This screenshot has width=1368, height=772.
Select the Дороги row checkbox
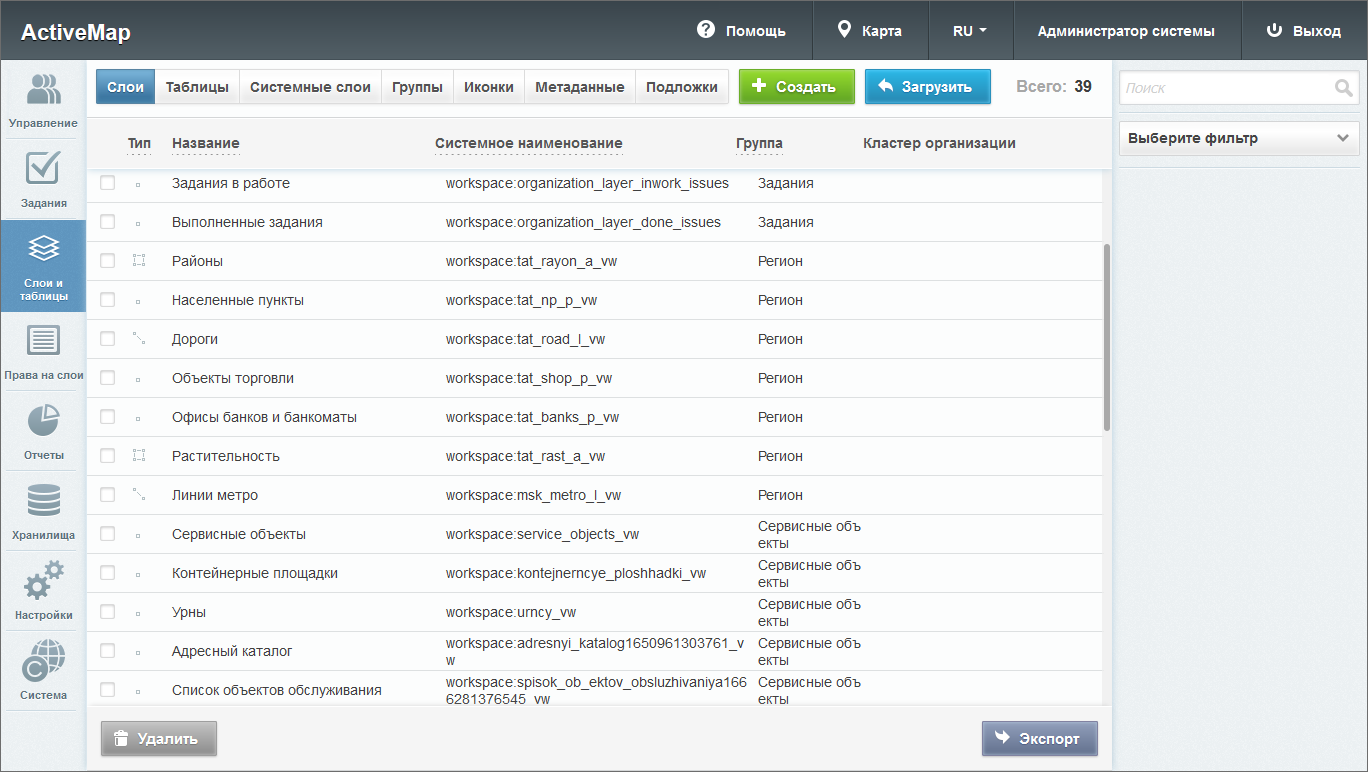pos(108,339)
